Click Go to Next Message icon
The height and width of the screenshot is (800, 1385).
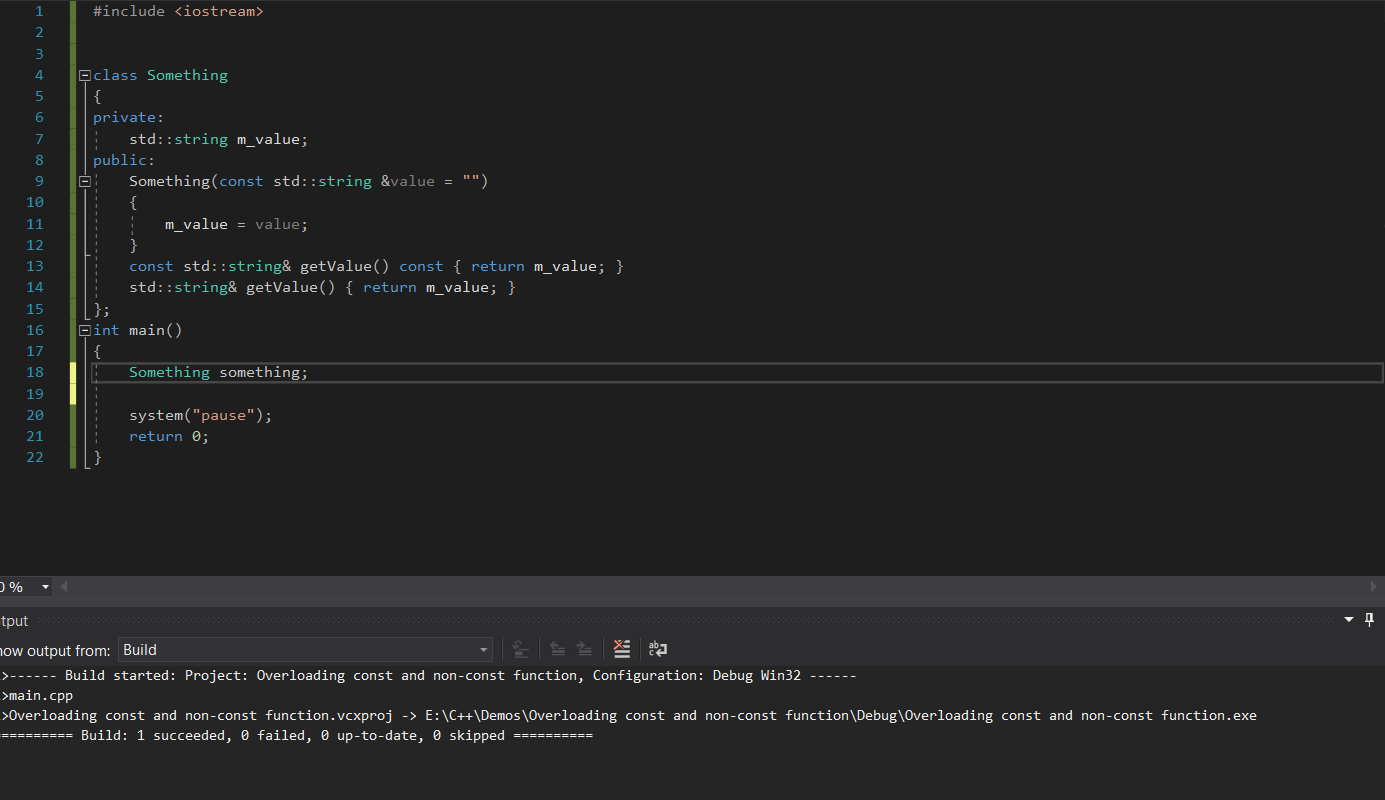coord(584,649)
